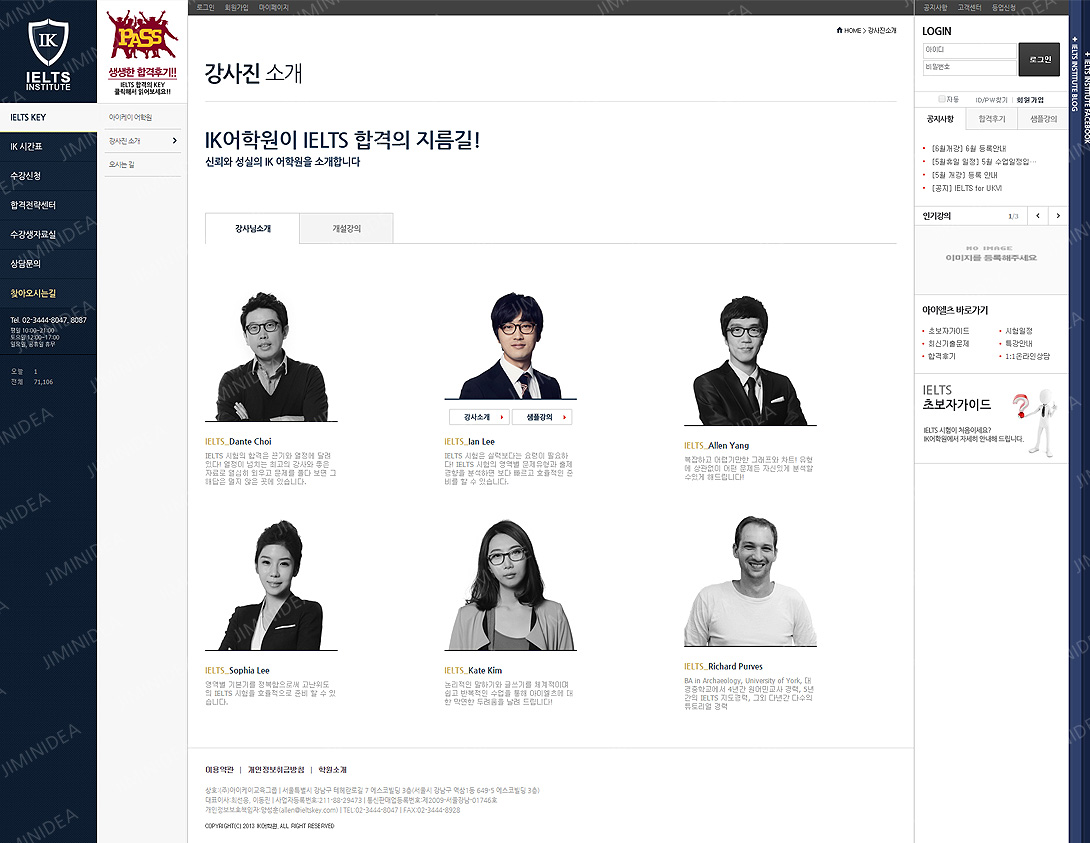
Task: Select the Dante Choi instructor photo
Action: 271,356
